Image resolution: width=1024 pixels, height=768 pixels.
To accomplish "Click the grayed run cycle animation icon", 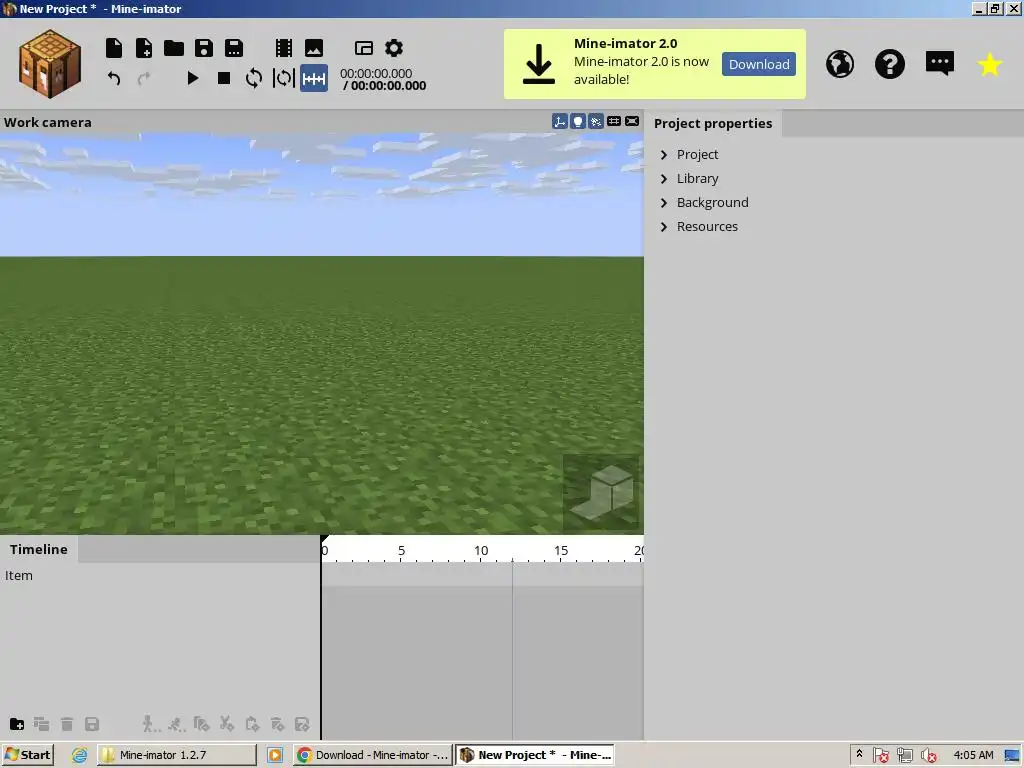I will 176,724.
